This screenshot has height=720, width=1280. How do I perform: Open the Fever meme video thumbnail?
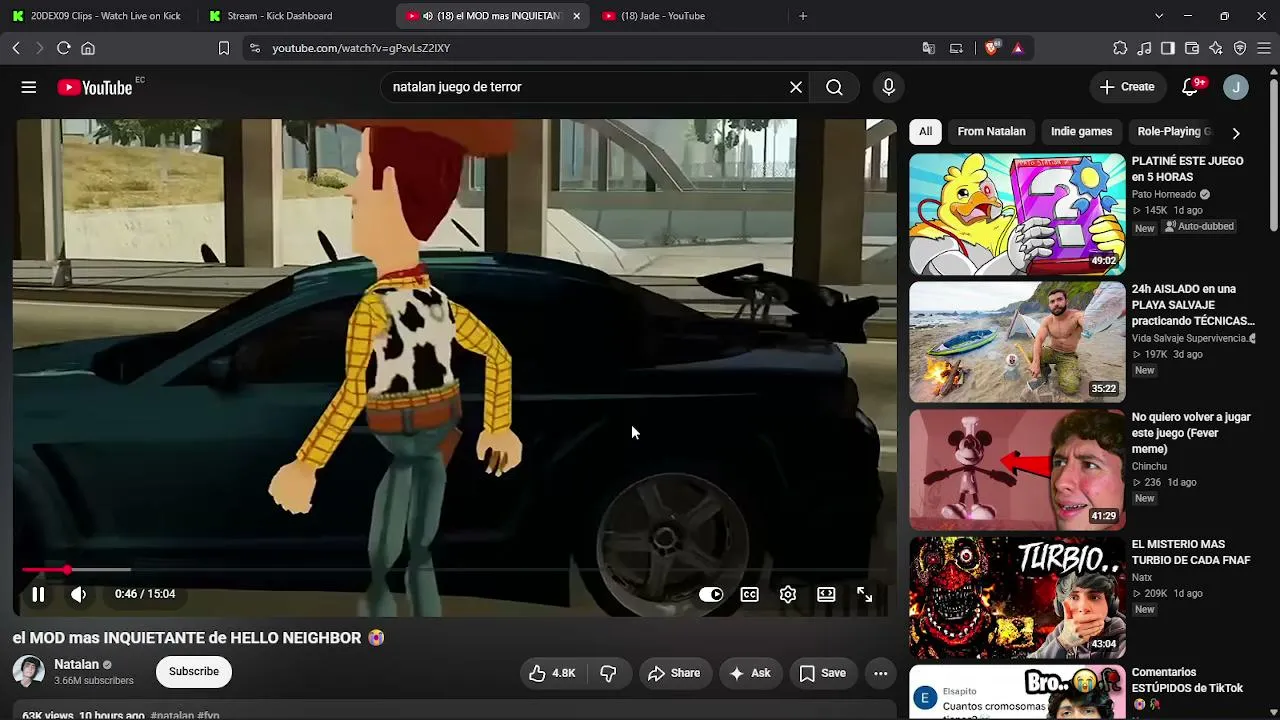pyautogui.click(x=1017, y=470)
